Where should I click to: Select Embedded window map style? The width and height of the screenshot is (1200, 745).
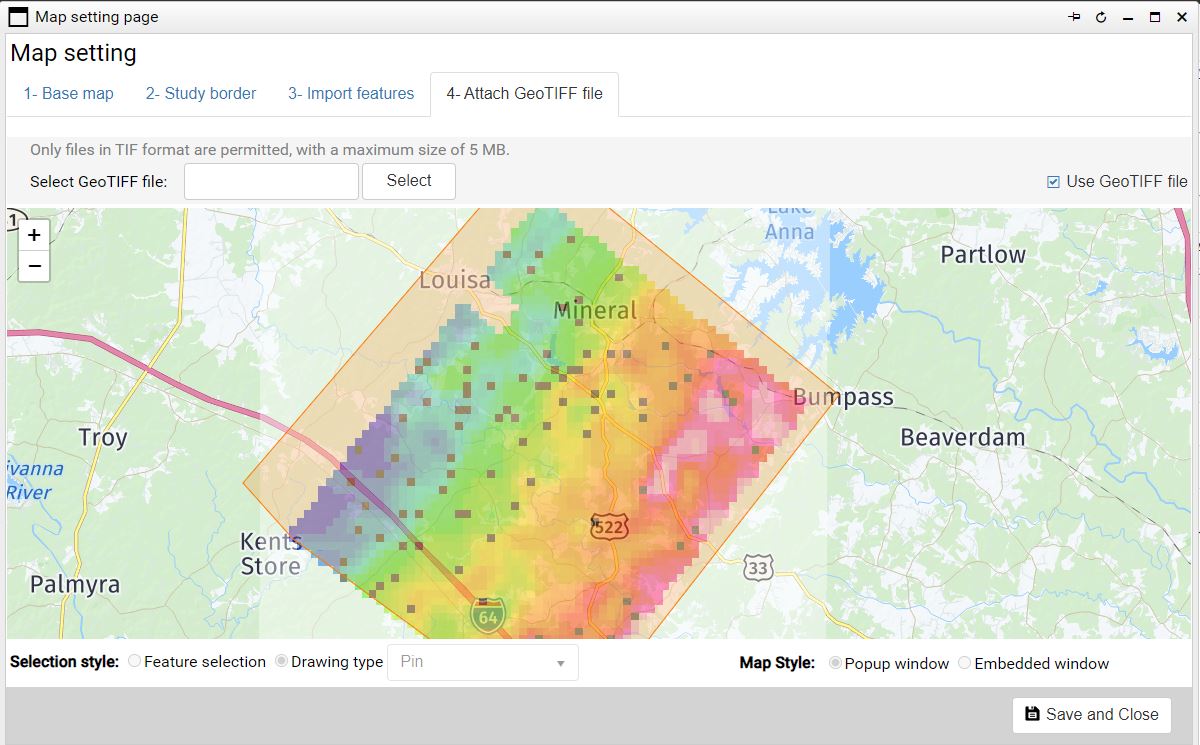[x=964, y=663]
